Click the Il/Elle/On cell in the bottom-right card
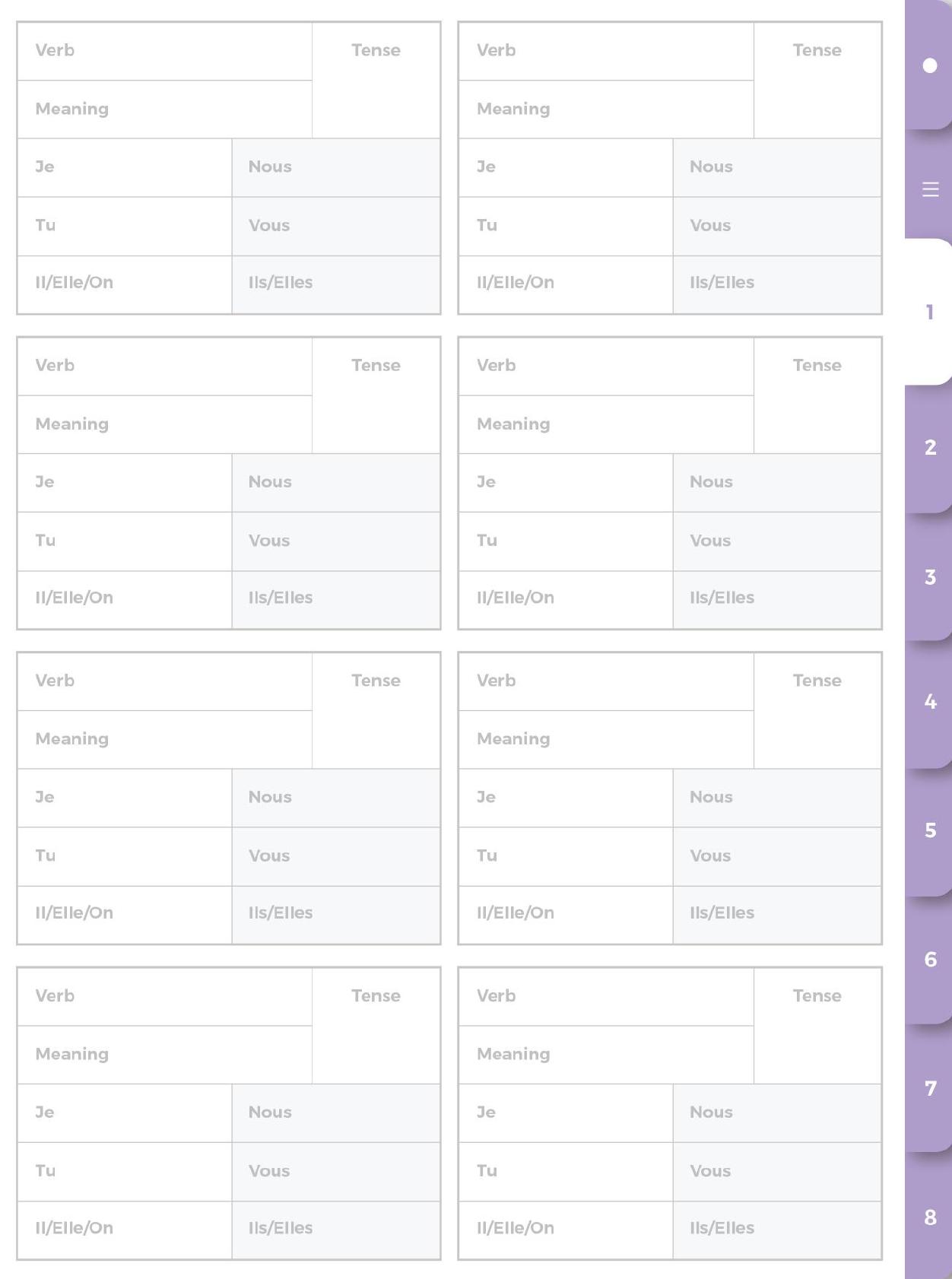The height and width of the screenshot is (1279, 952). (566, 1230)
